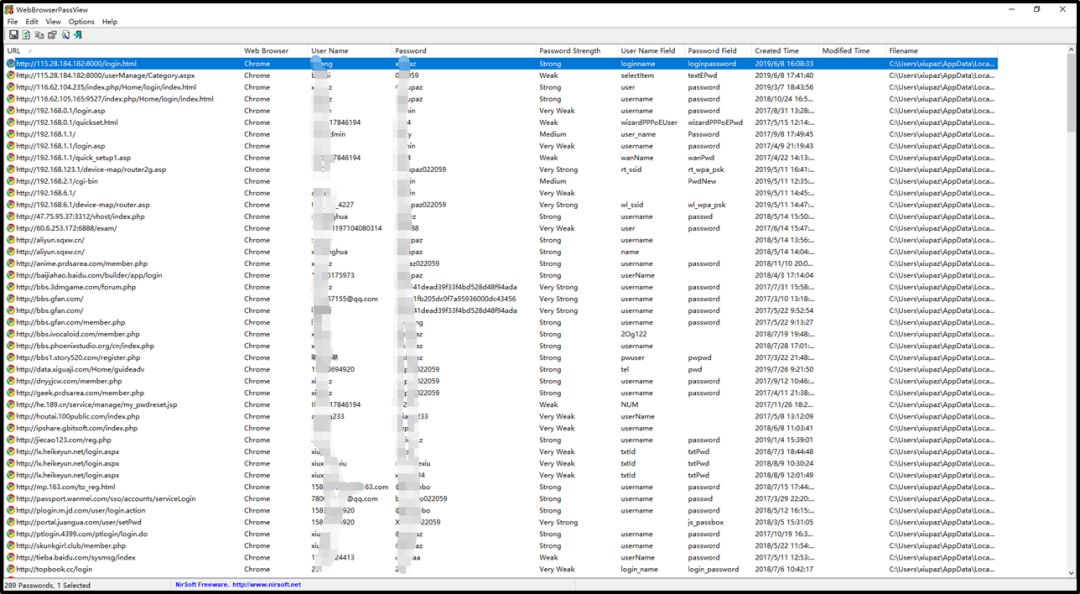Viewport: 1080px width, 594px height.
Task: Select the http://dnyyjcw.com/member.php row
Action: [501, 381]
